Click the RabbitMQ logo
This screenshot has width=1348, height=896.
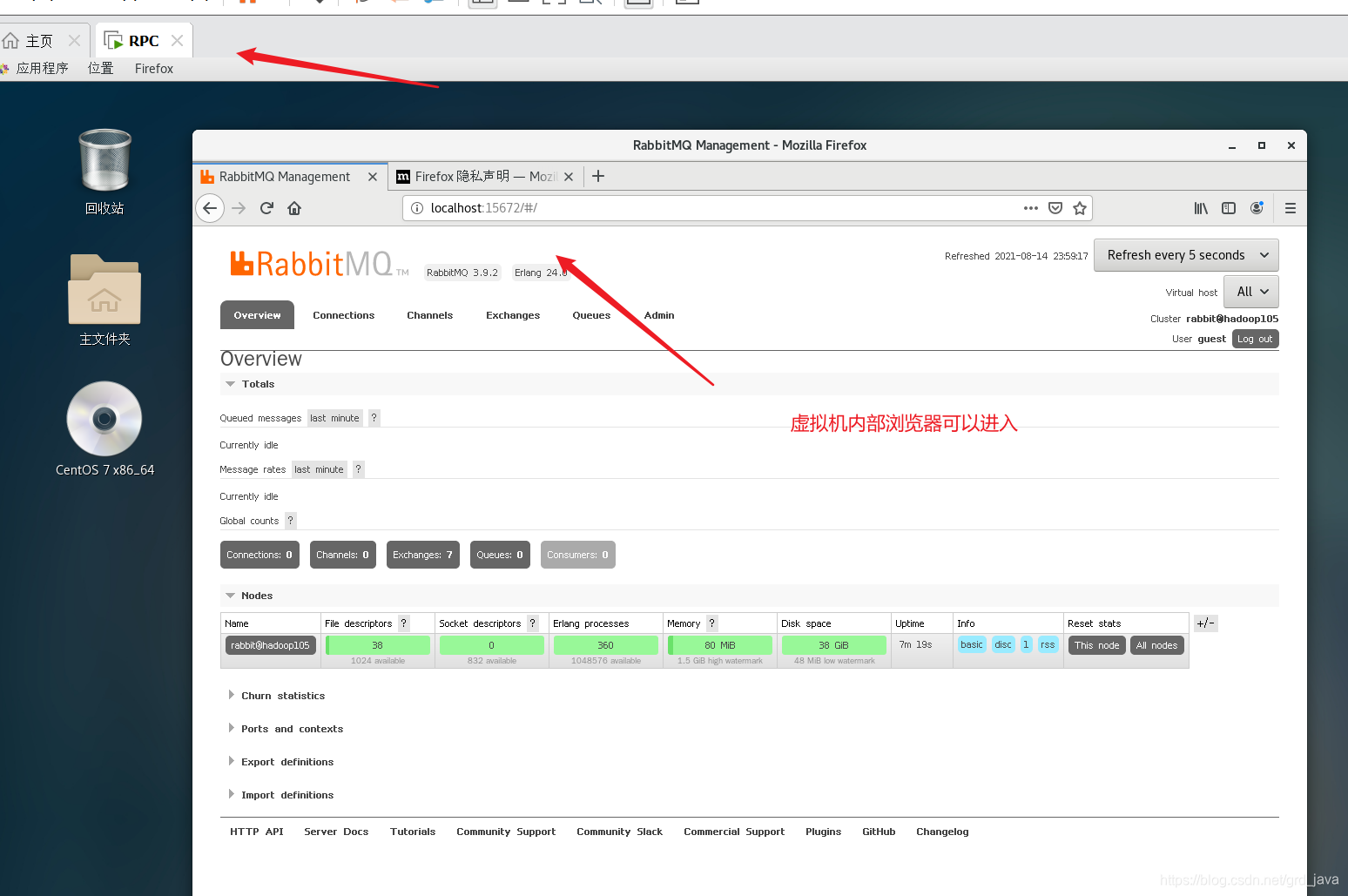(320, 263)
